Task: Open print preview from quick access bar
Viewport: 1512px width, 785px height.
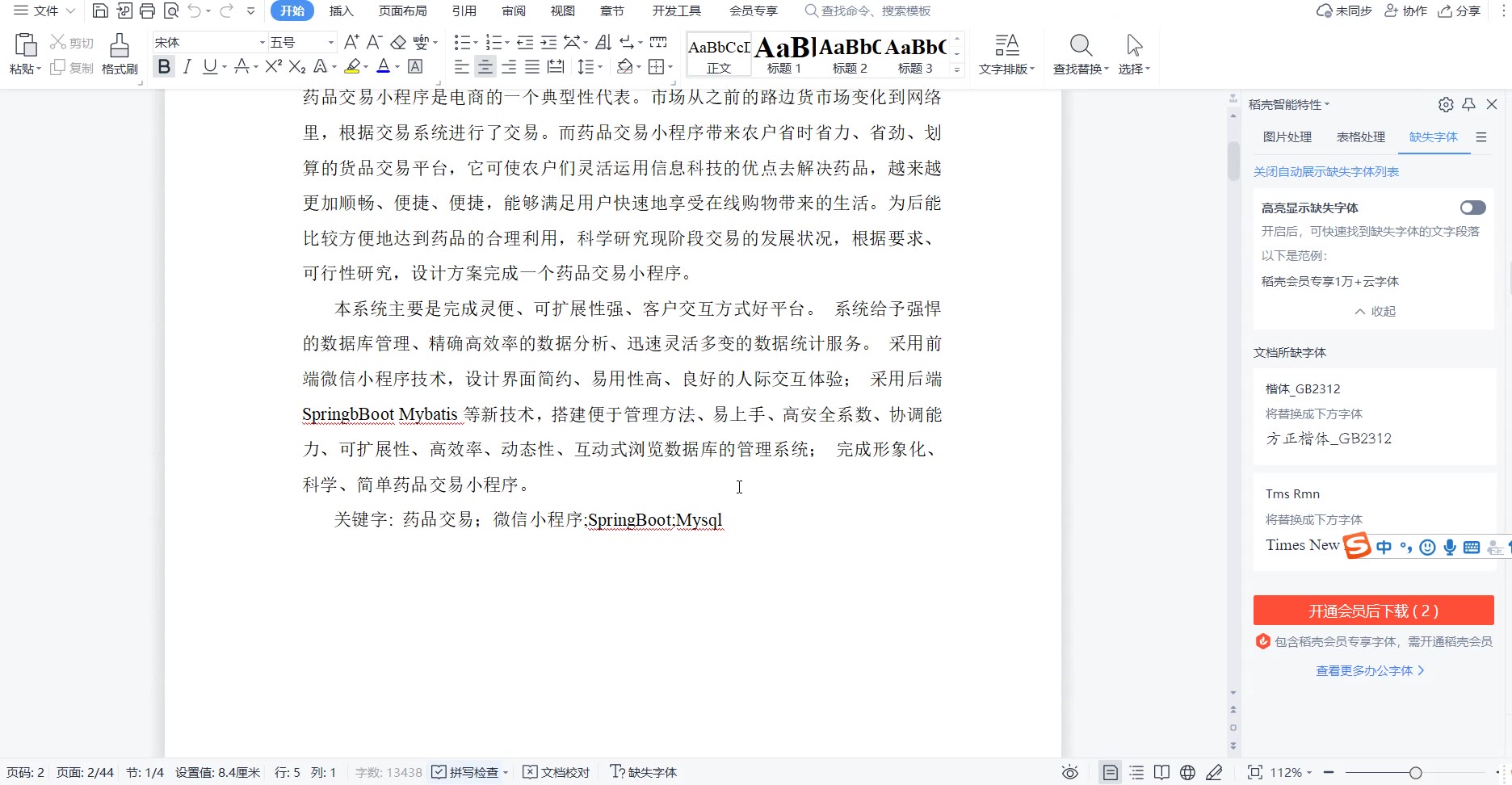Action: pos(170,10)
